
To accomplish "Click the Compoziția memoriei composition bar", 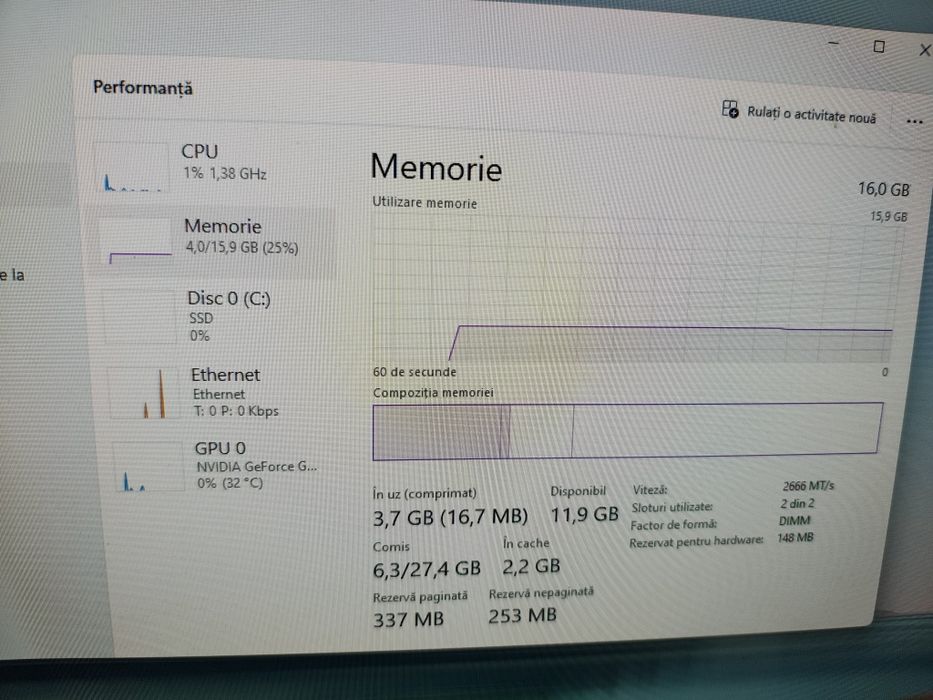I will coord(628,431).
